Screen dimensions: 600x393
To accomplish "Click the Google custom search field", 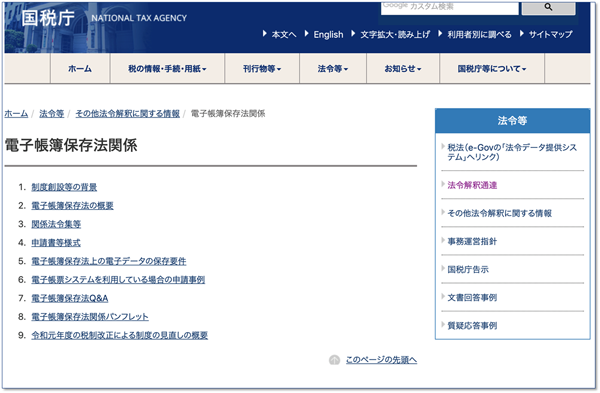I will 450,8.
